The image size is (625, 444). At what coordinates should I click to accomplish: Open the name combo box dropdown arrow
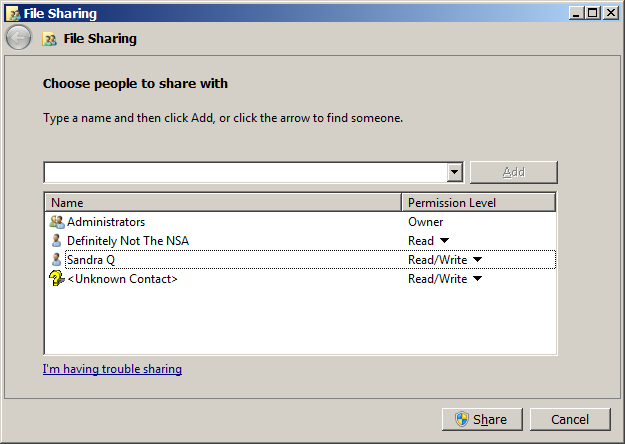point(454,172)
